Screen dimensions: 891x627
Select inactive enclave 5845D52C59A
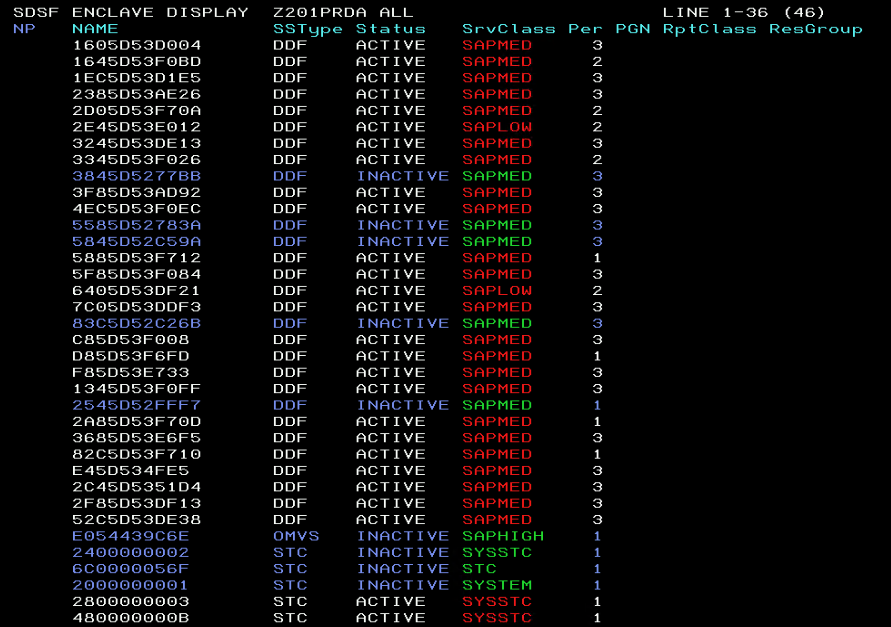click(x=137, y=242)
